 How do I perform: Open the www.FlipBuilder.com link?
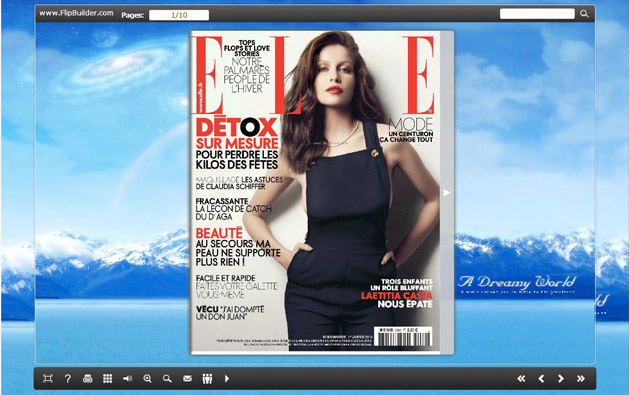pyautogui.click(x=76, y=13)
